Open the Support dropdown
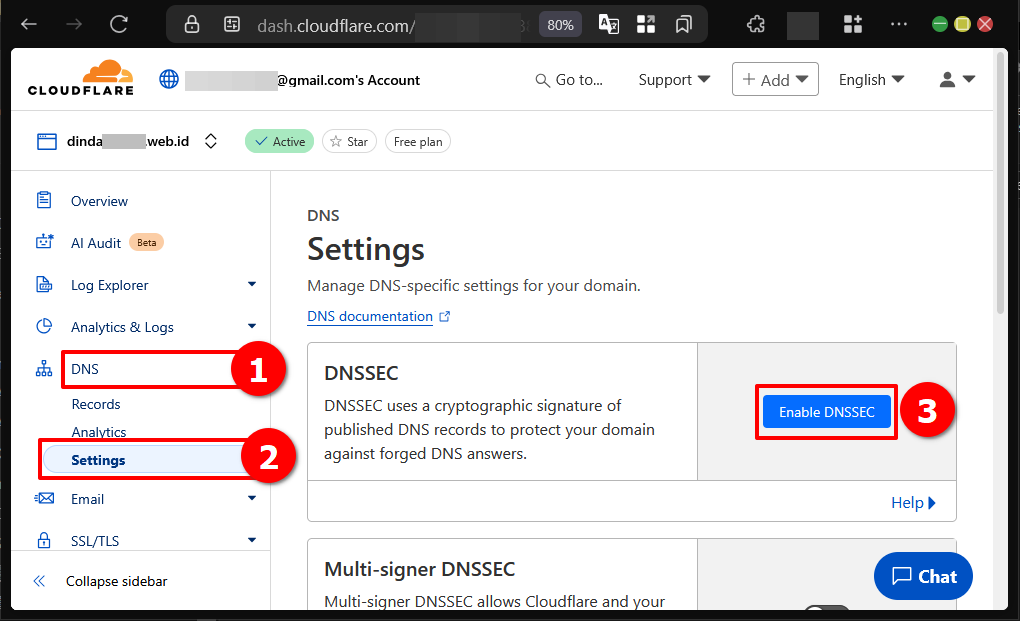The image size is (1020, 621). coord(674,79)
